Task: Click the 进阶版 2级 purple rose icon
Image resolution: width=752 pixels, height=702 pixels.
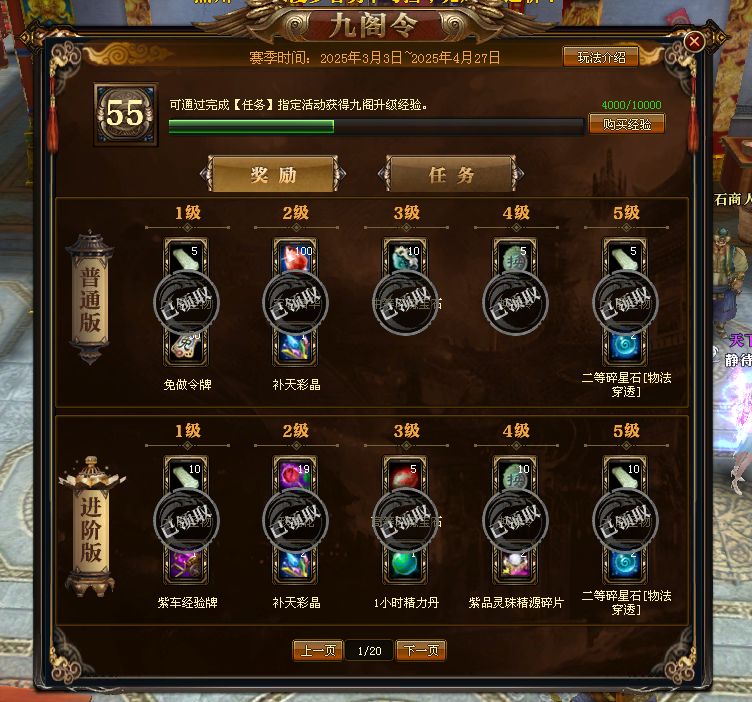Action: coord(295,475)
